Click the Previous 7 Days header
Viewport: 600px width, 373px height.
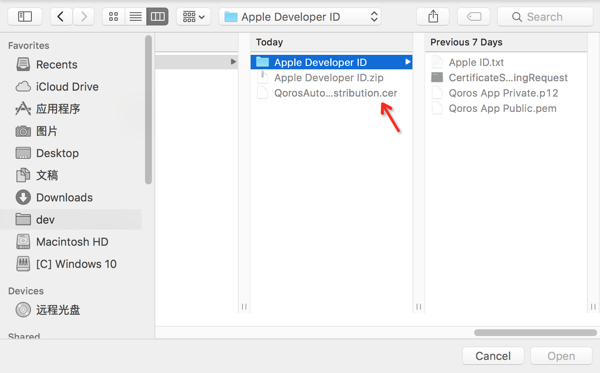506,42
